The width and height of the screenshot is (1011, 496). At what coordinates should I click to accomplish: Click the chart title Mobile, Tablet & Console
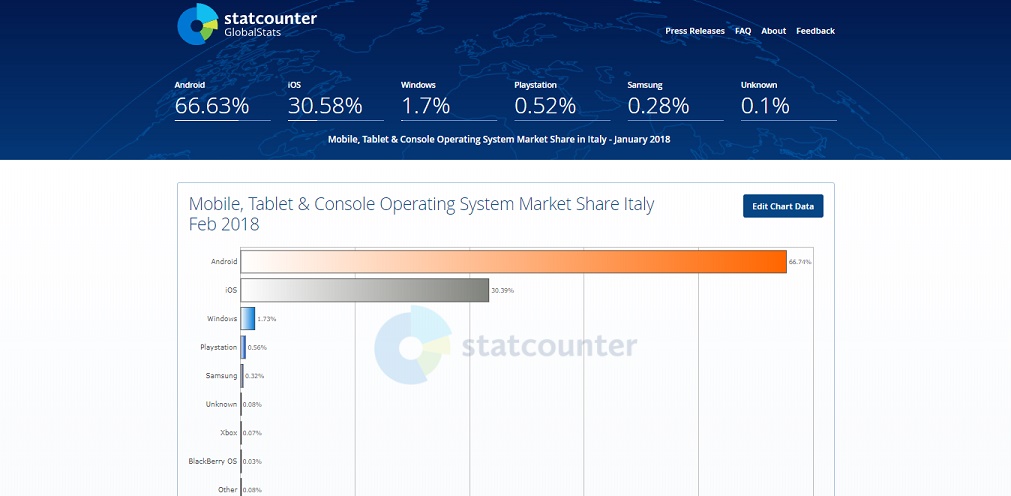[x=422, y=214]
